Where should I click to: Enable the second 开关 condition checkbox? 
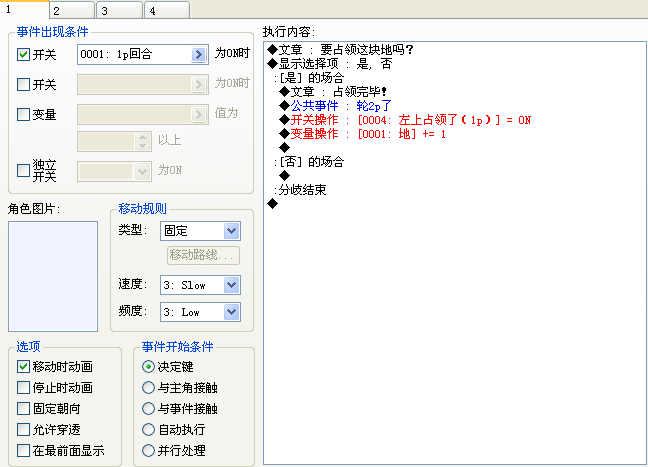(x=23, y=84)
